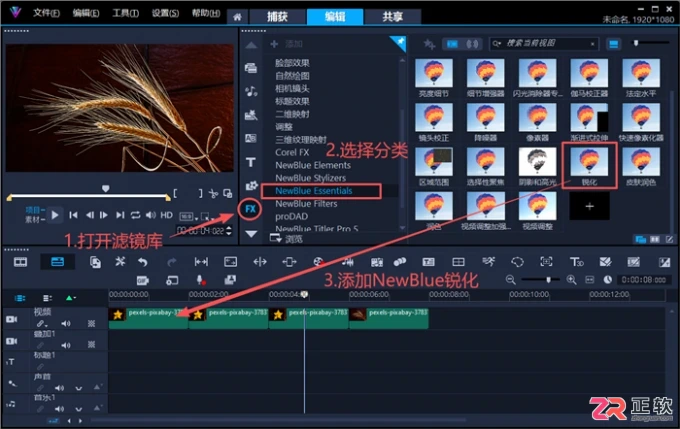Go to the Home tab icon
Screen dimensions: 680x429
point(237,17)
